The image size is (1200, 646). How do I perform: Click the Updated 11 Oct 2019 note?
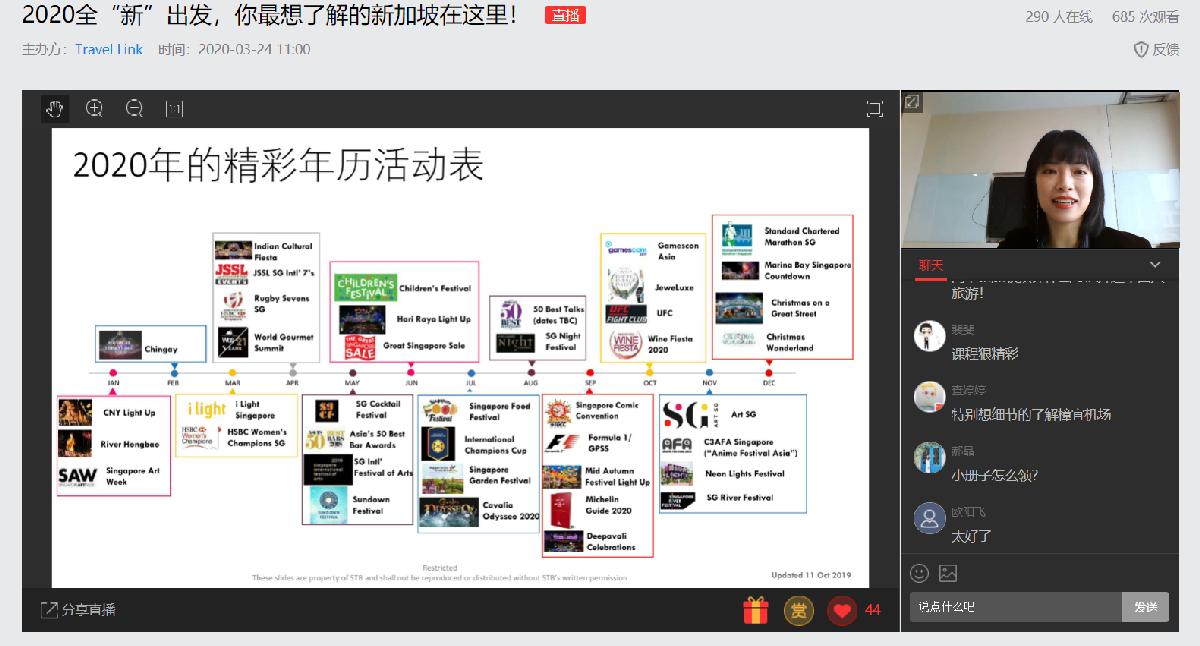810,575
